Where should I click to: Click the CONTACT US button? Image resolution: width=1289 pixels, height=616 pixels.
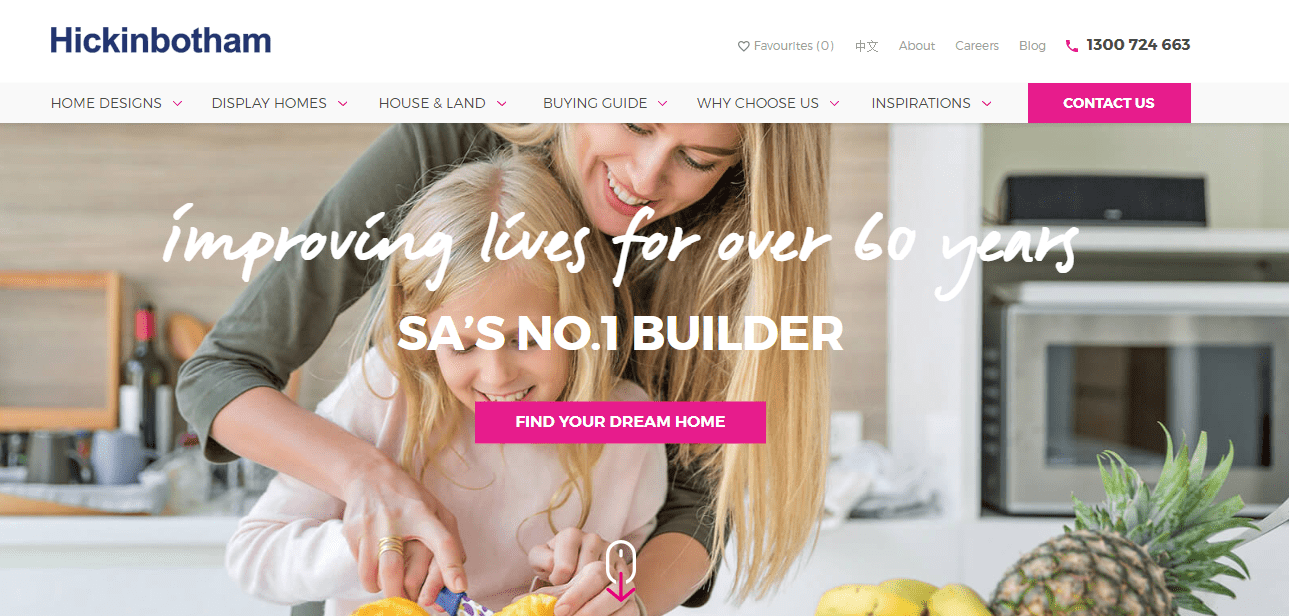(1109, 103)
